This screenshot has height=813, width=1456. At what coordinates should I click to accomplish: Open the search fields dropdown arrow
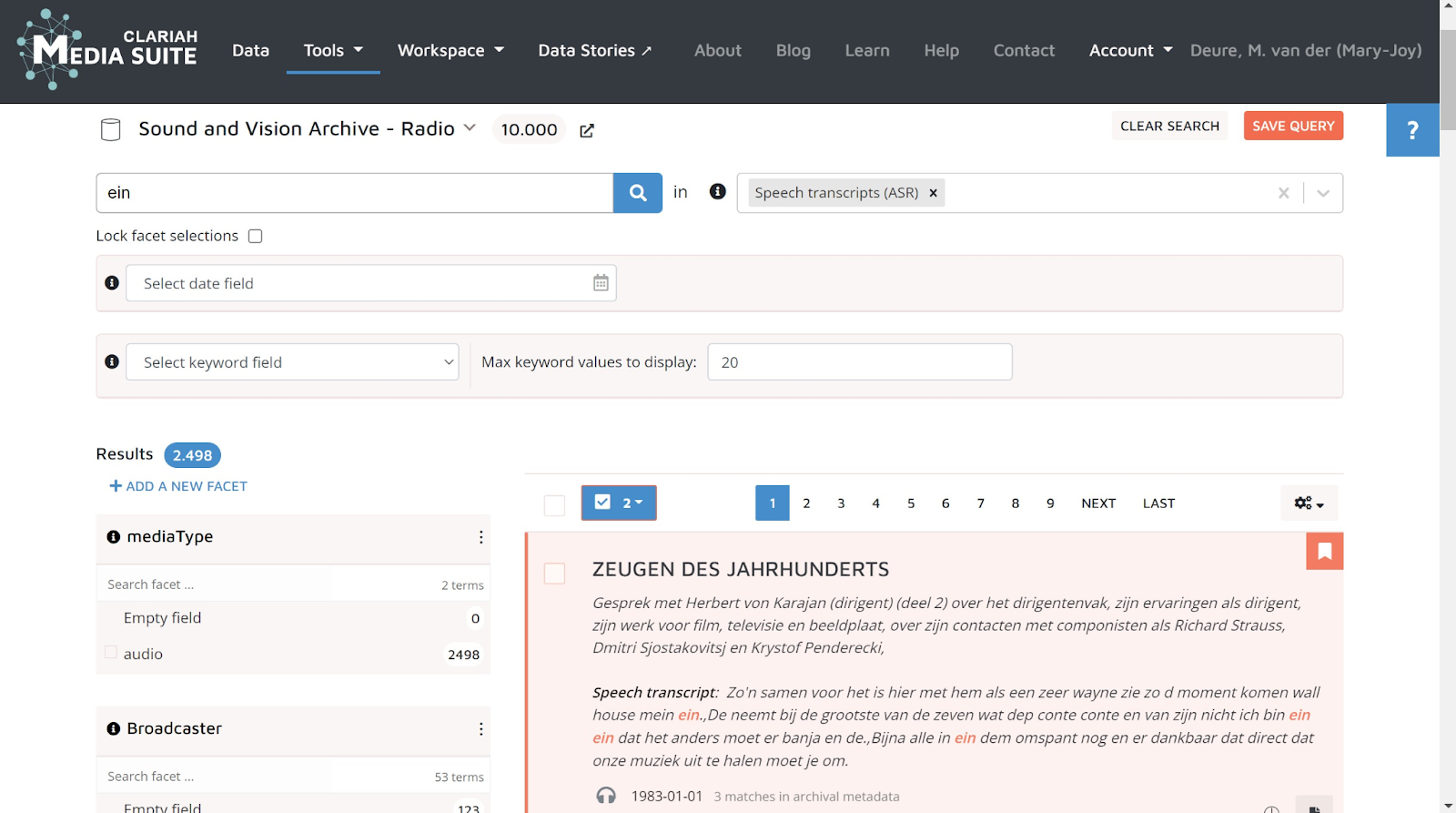pos(1323,193)
